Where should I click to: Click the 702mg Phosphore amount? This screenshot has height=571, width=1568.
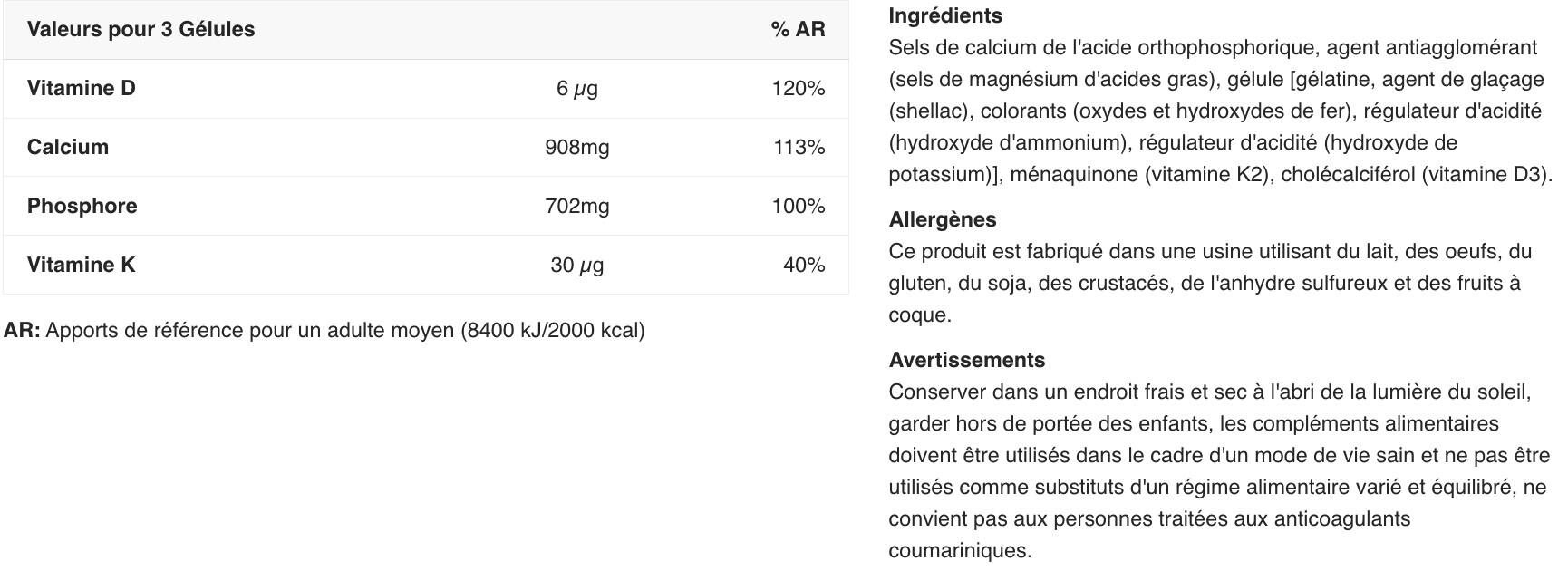tap(577, 206)
